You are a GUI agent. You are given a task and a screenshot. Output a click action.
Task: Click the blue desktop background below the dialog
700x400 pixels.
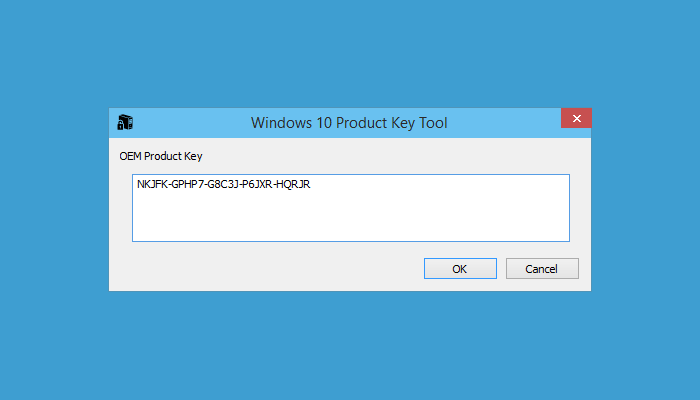point(350,345)
